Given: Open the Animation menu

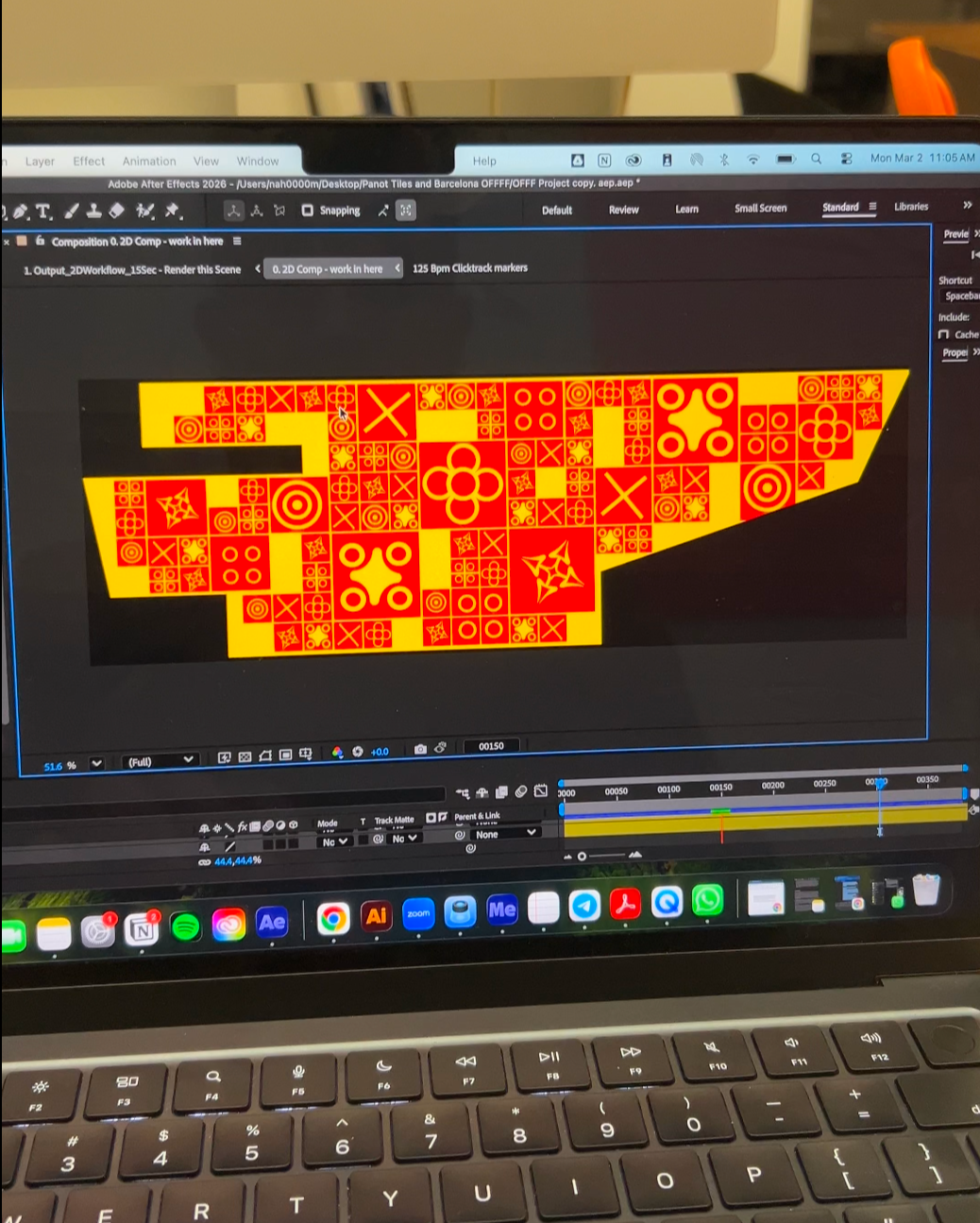Looking at the screenshot, I should click(149, 161).
